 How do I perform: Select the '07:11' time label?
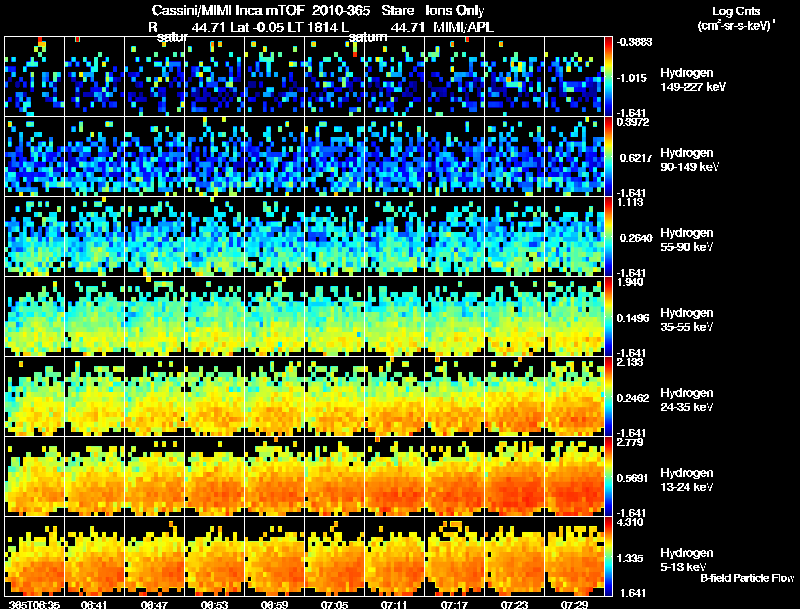click(394, 604)
